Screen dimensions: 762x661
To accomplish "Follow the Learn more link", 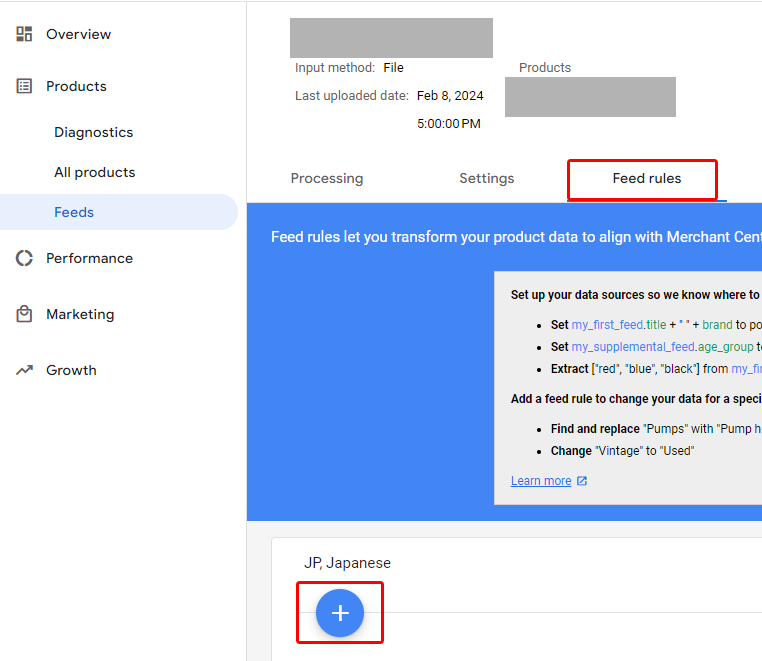I will pyautogui.click(x=541, y=481).
